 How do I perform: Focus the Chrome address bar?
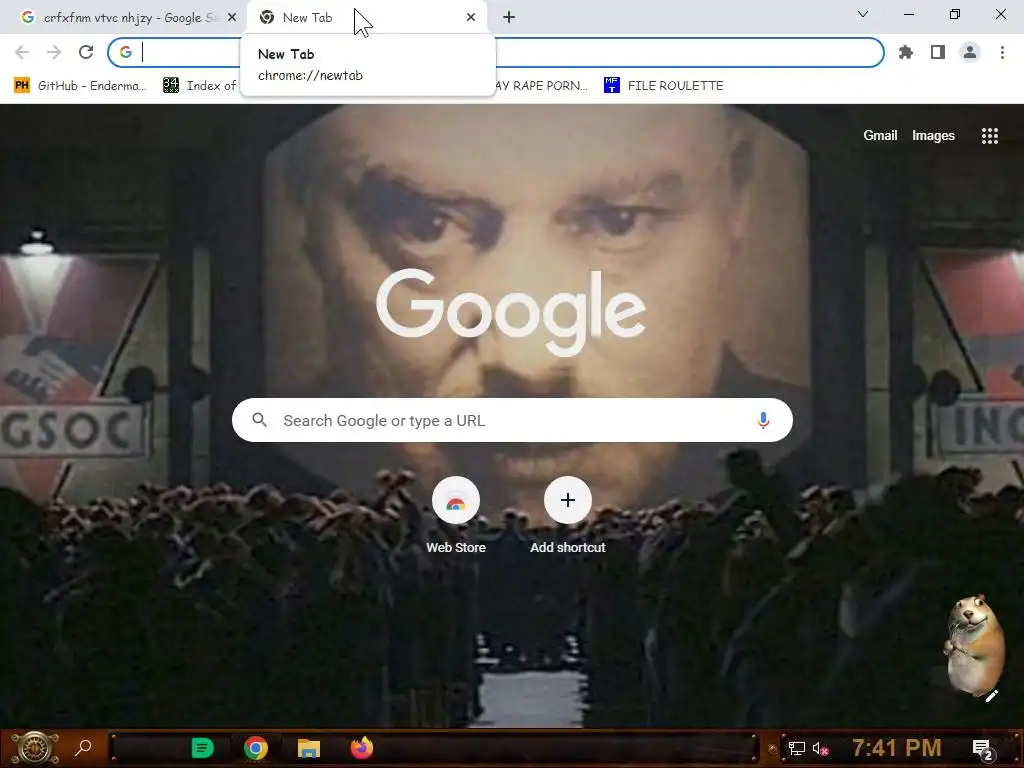(496, 52)
